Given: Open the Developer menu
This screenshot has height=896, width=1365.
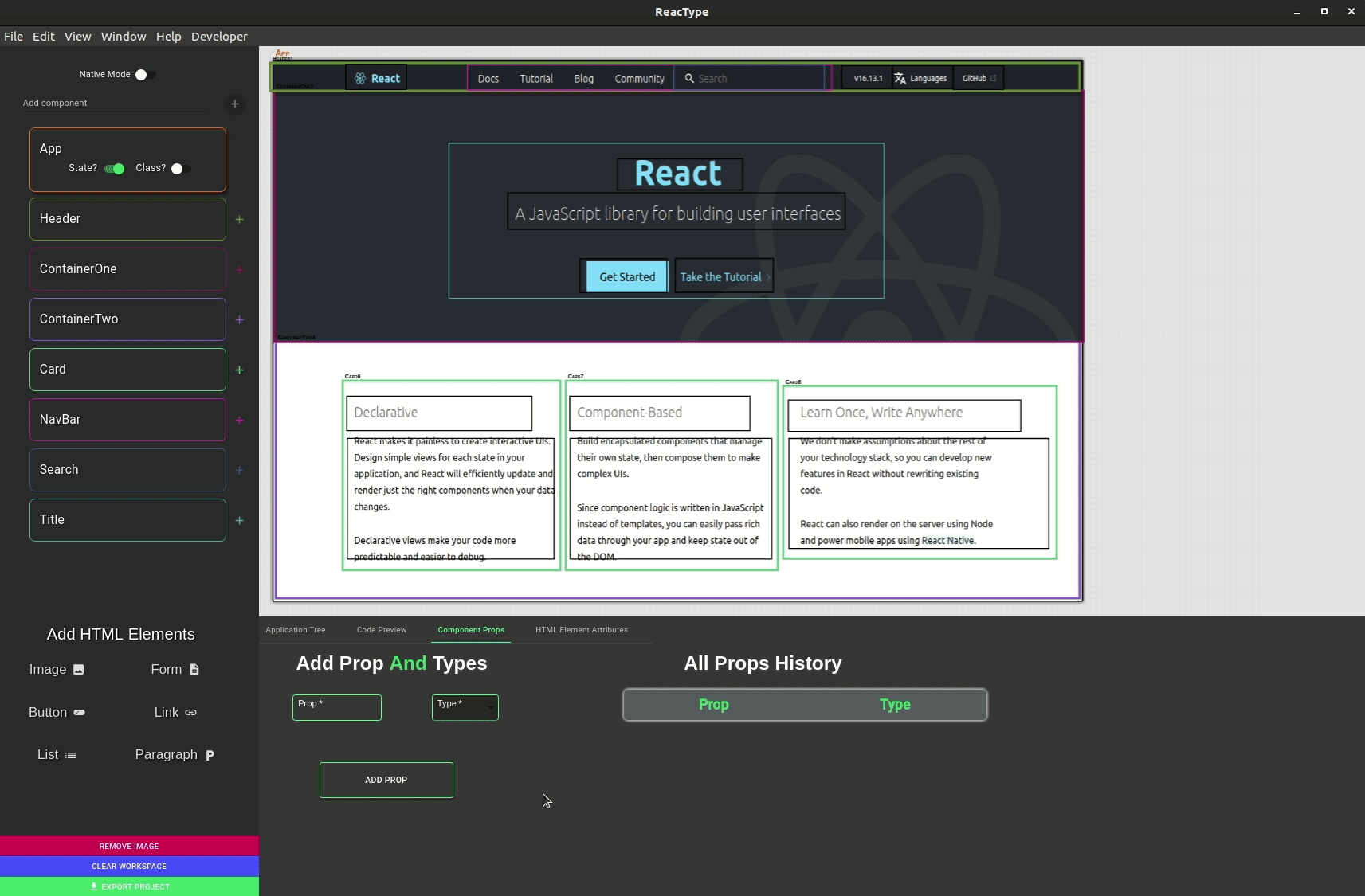Looking at the screenshot, I should 219,37.
